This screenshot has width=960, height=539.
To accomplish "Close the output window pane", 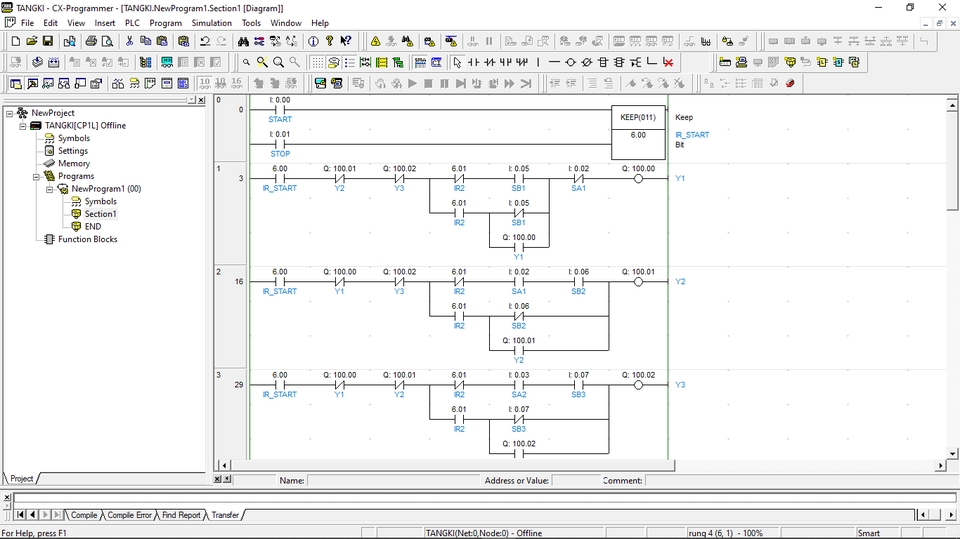I will tap(7, 497).
